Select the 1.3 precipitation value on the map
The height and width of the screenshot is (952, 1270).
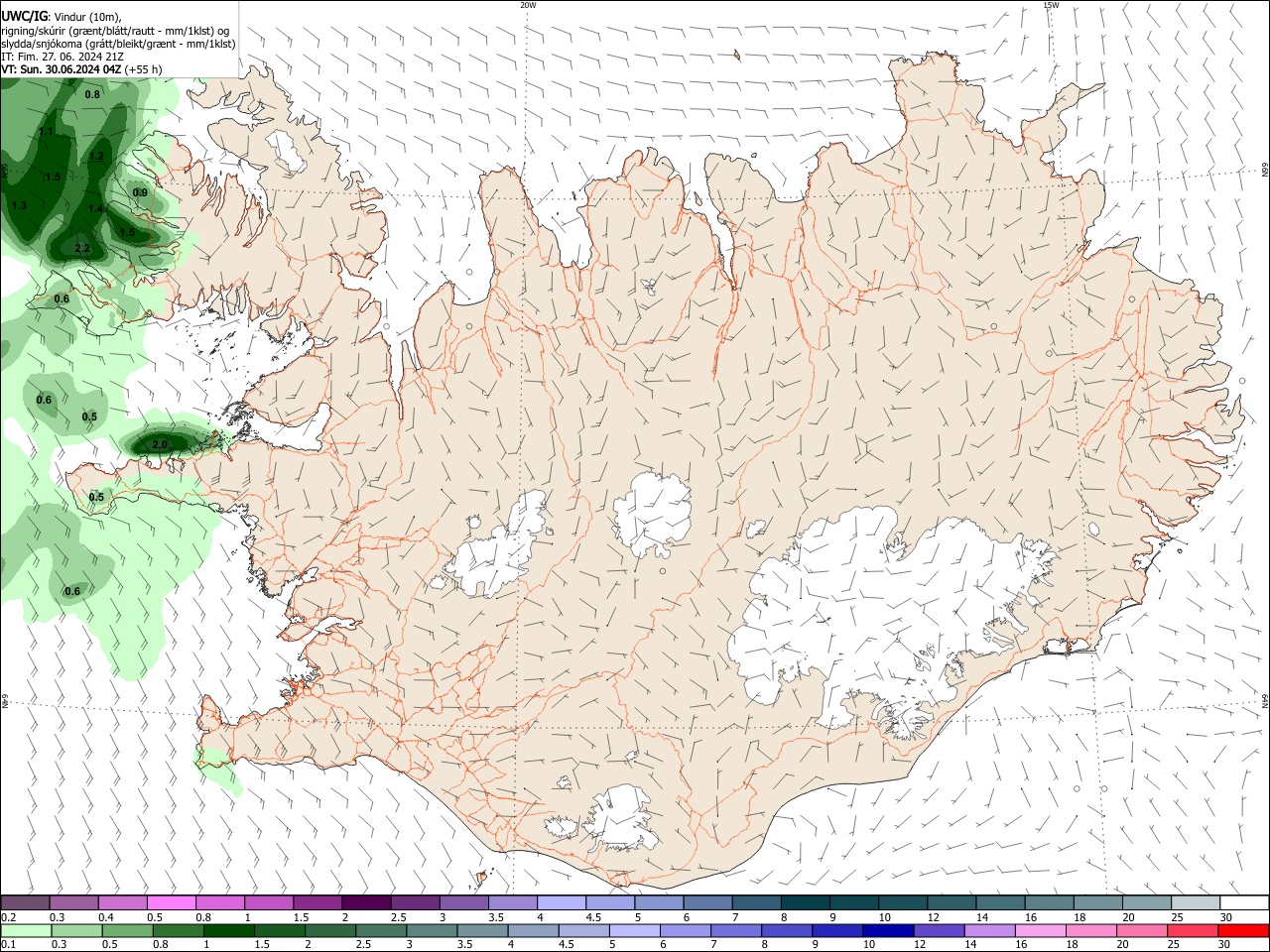[x=19, y=205]
